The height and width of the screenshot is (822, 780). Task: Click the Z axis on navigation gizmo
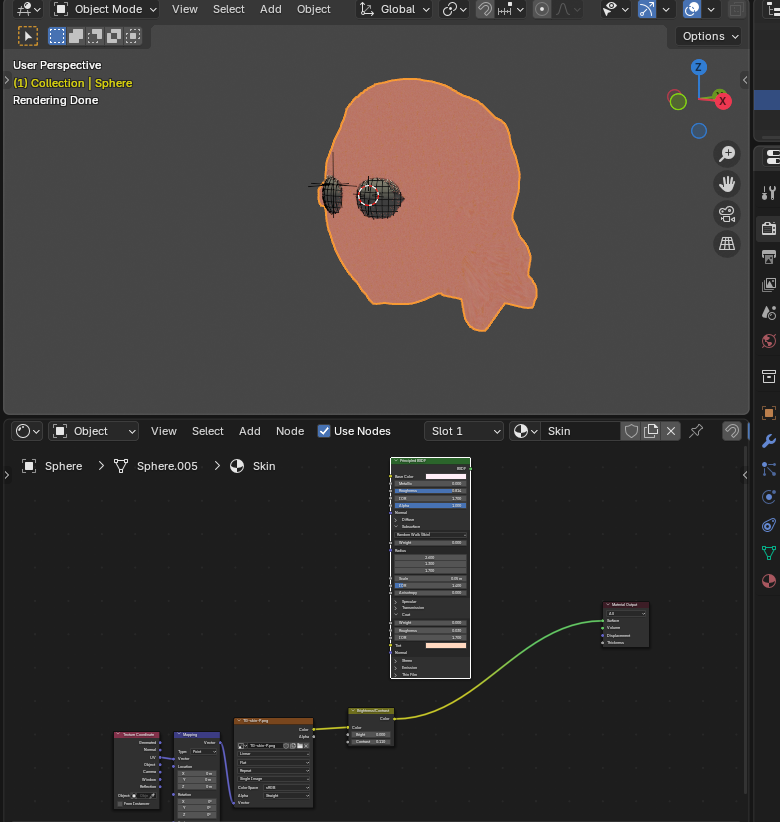pos(698,67)
